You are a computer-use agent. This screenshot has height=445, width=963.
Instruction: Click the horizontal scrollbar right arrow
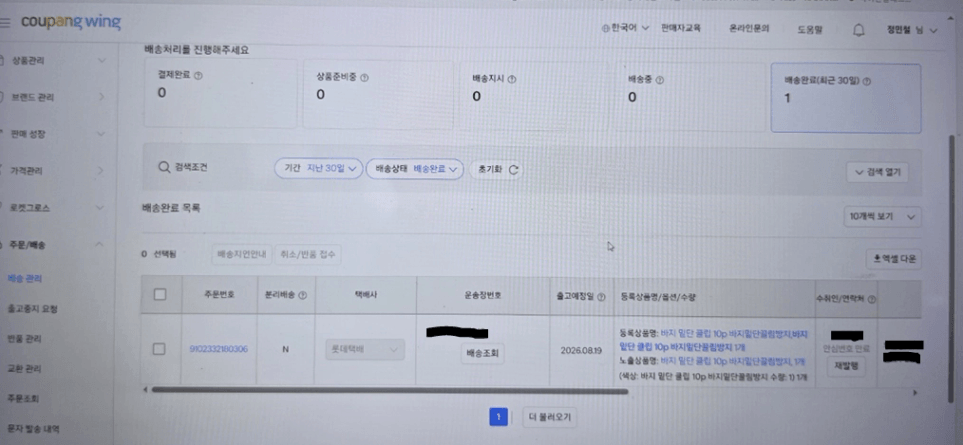point(915,392)
